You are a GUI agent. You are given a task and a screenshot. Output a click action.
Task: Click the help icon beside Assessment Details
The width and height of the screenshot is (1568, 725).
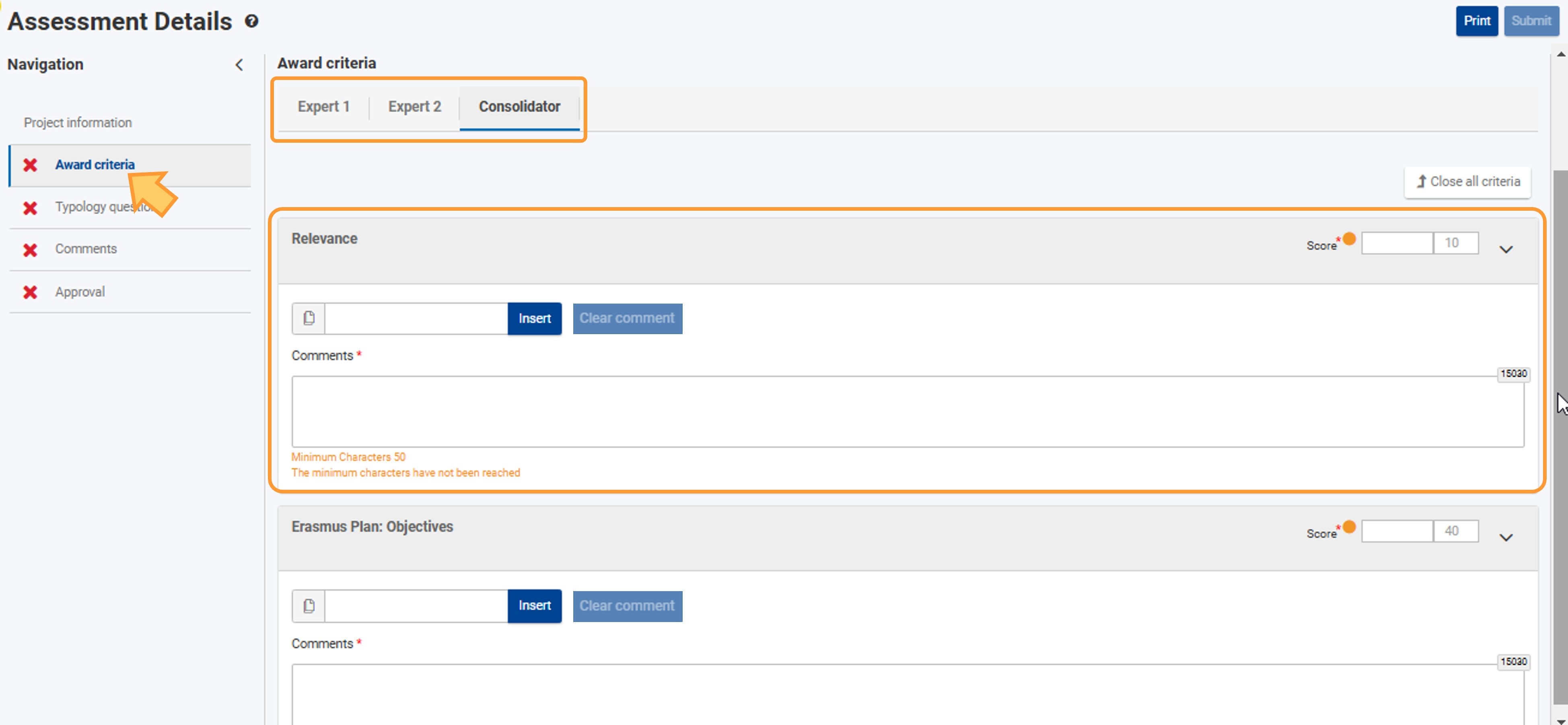tap(251, 21)
